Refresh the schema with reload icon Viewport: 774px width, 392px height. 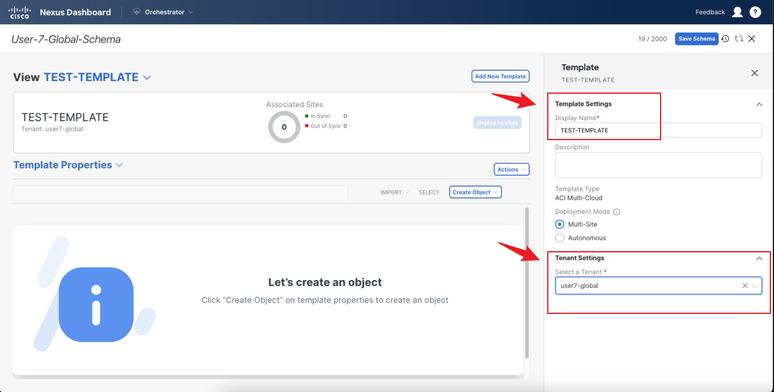coord(738,39)
